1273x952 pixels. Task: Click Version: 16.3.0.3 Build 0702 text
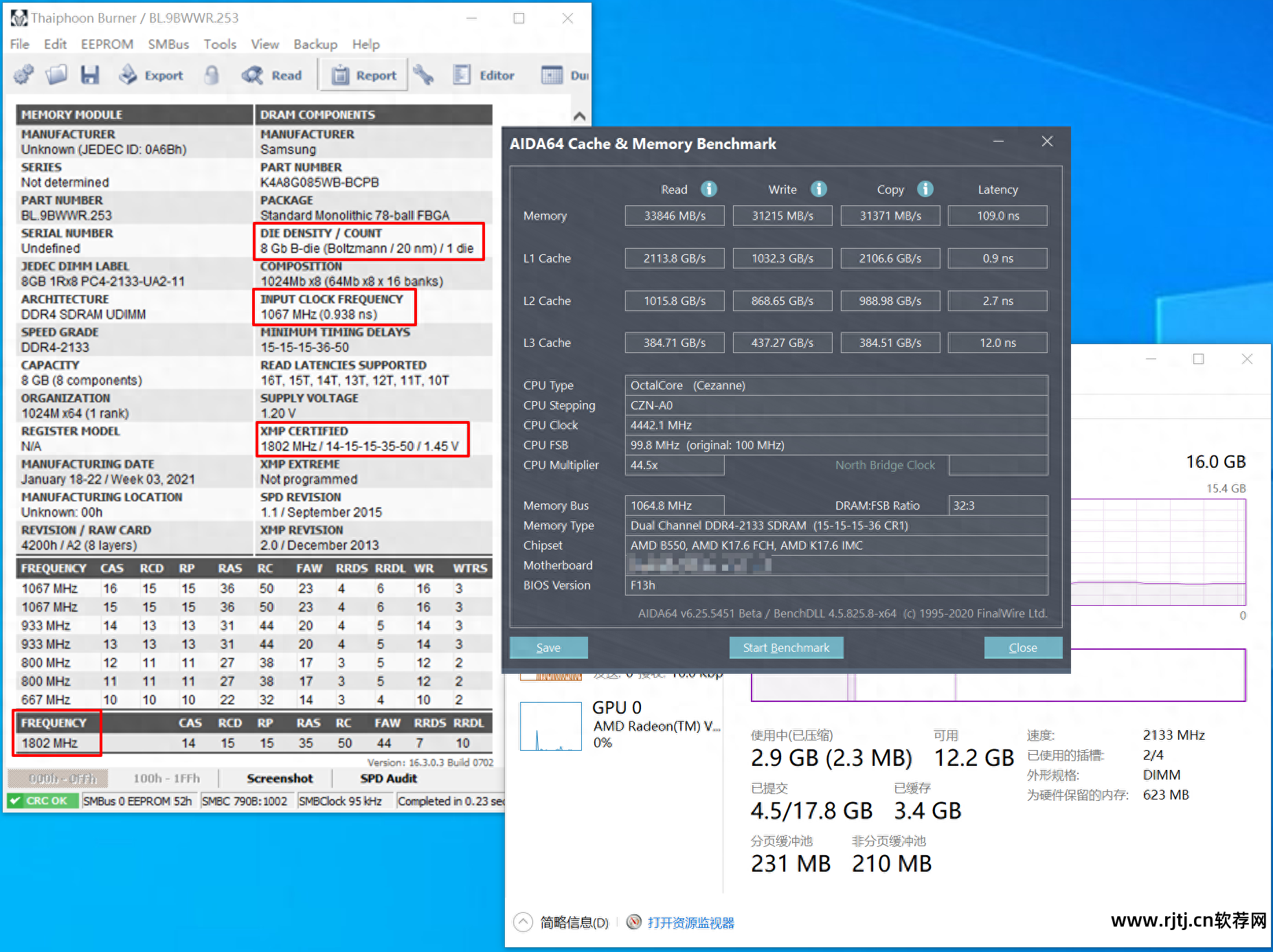[430, 762]
